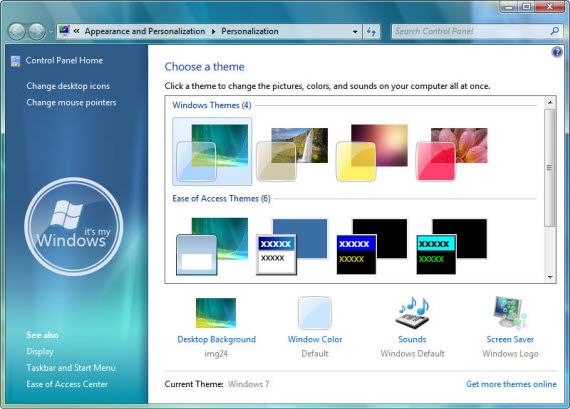Close the Personalization window
The height and width of the screenshot is (409, 570).
click(x=549, y=7)
